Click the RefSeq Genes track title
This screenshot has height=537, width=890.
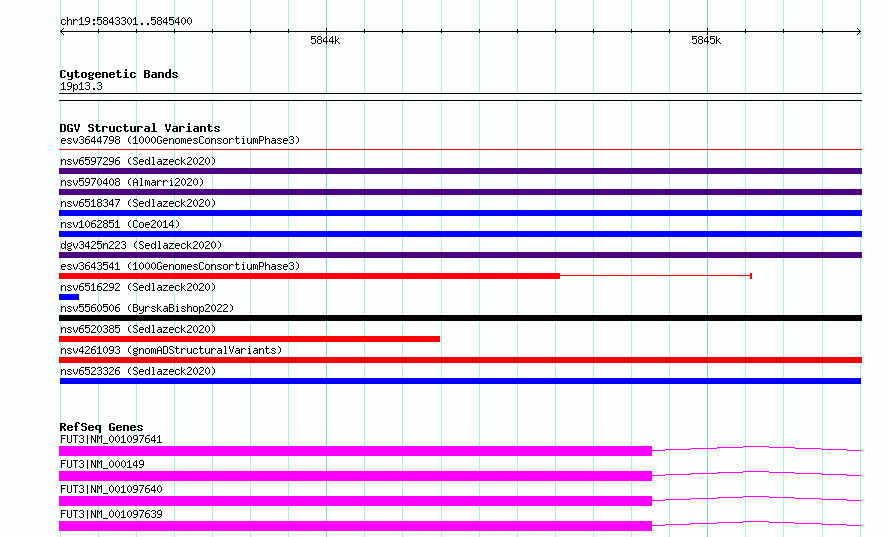point(102,427)
